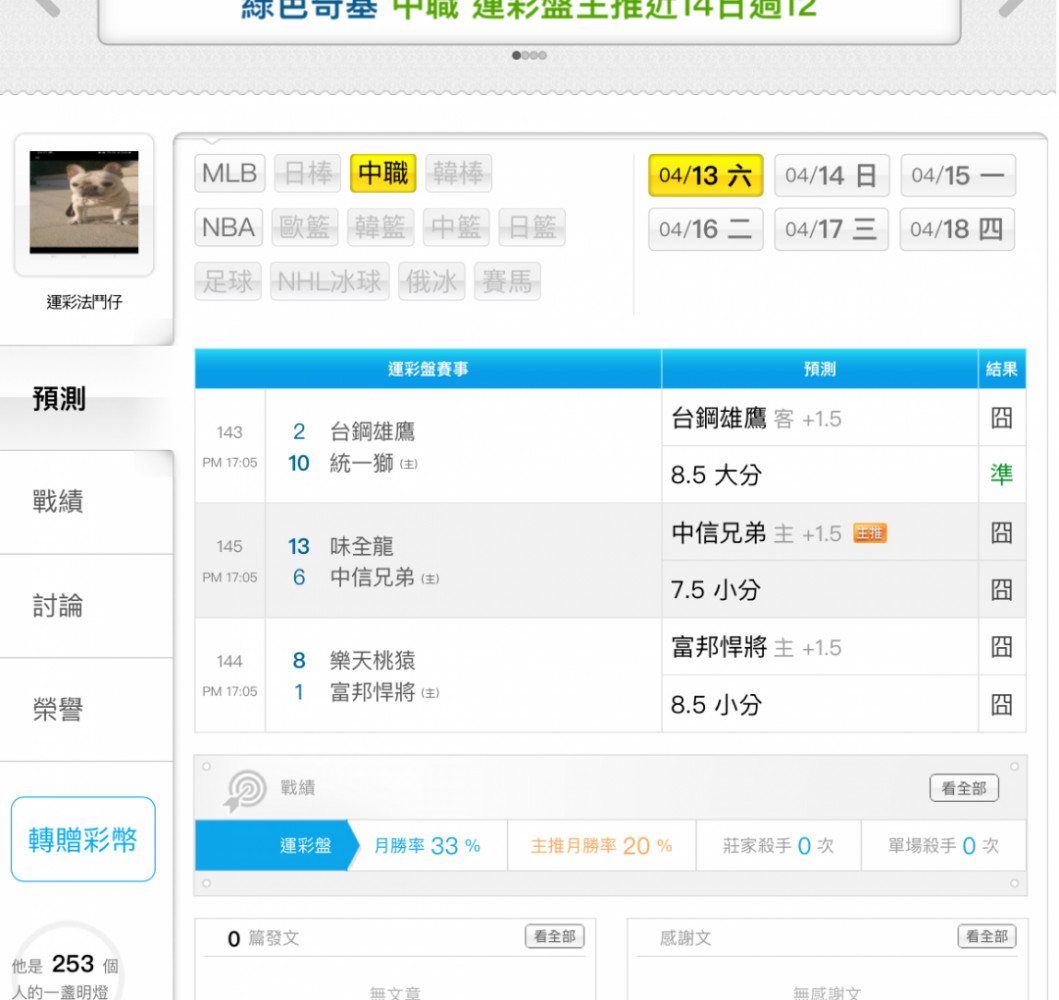Click the 轉贈彩幣 button
The height and width of the screenshot is (1000, 1059).
(83, 839)
